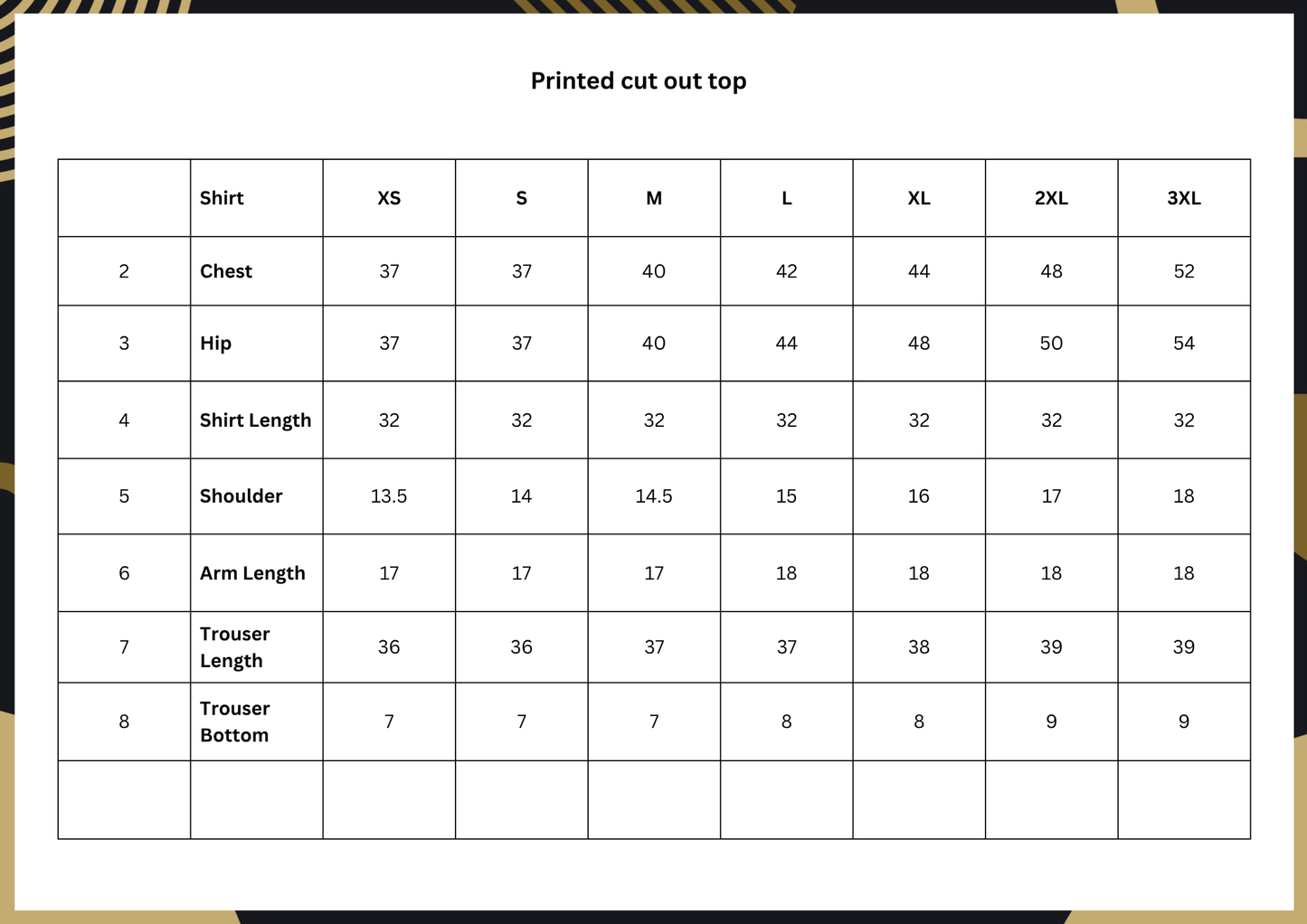Select the Arm Length row label
Image resolution: width=1307 pixels, height=924 pixels.
(x=252, y=573)
